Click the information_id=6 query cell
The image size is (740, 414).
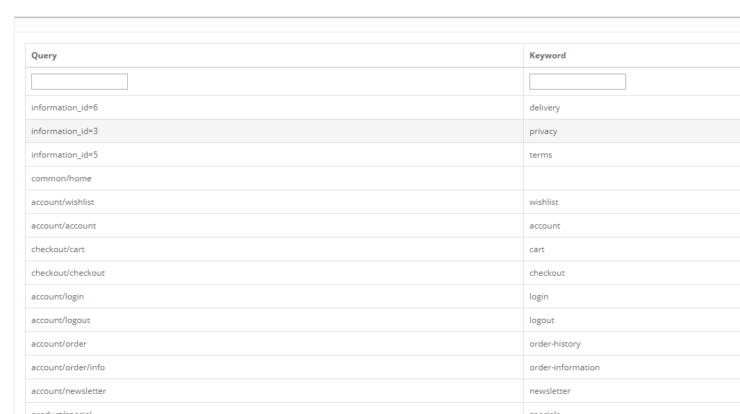[274, 108]
